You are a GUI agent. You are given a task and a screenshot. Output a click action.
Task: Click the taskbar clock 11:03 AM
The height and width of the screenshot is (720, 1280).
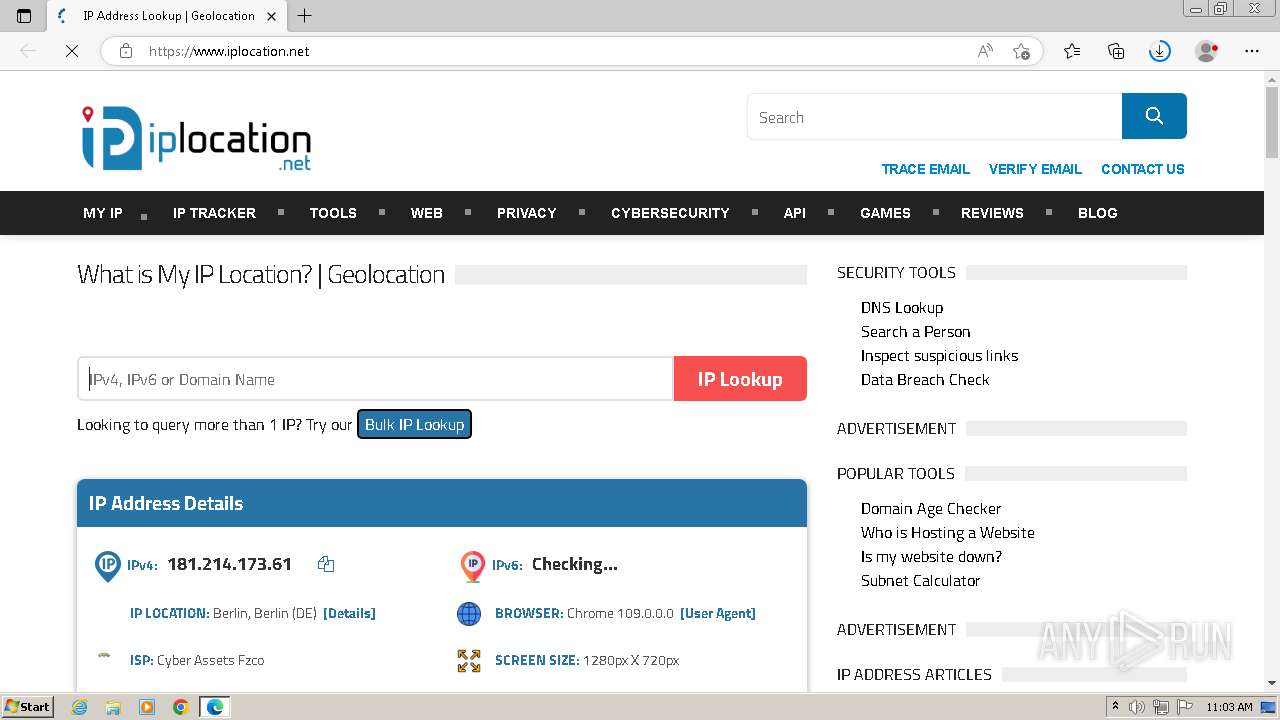[1229, 707]
